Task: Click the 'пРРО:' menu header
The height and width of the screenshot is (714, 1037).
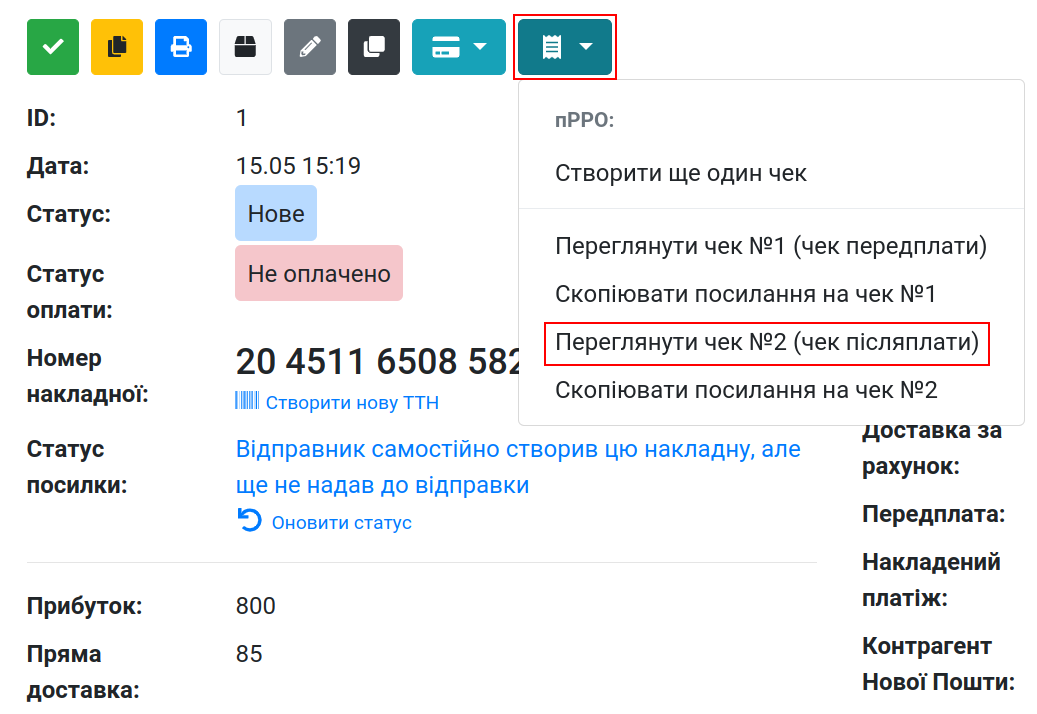Action: click(585, 120)
